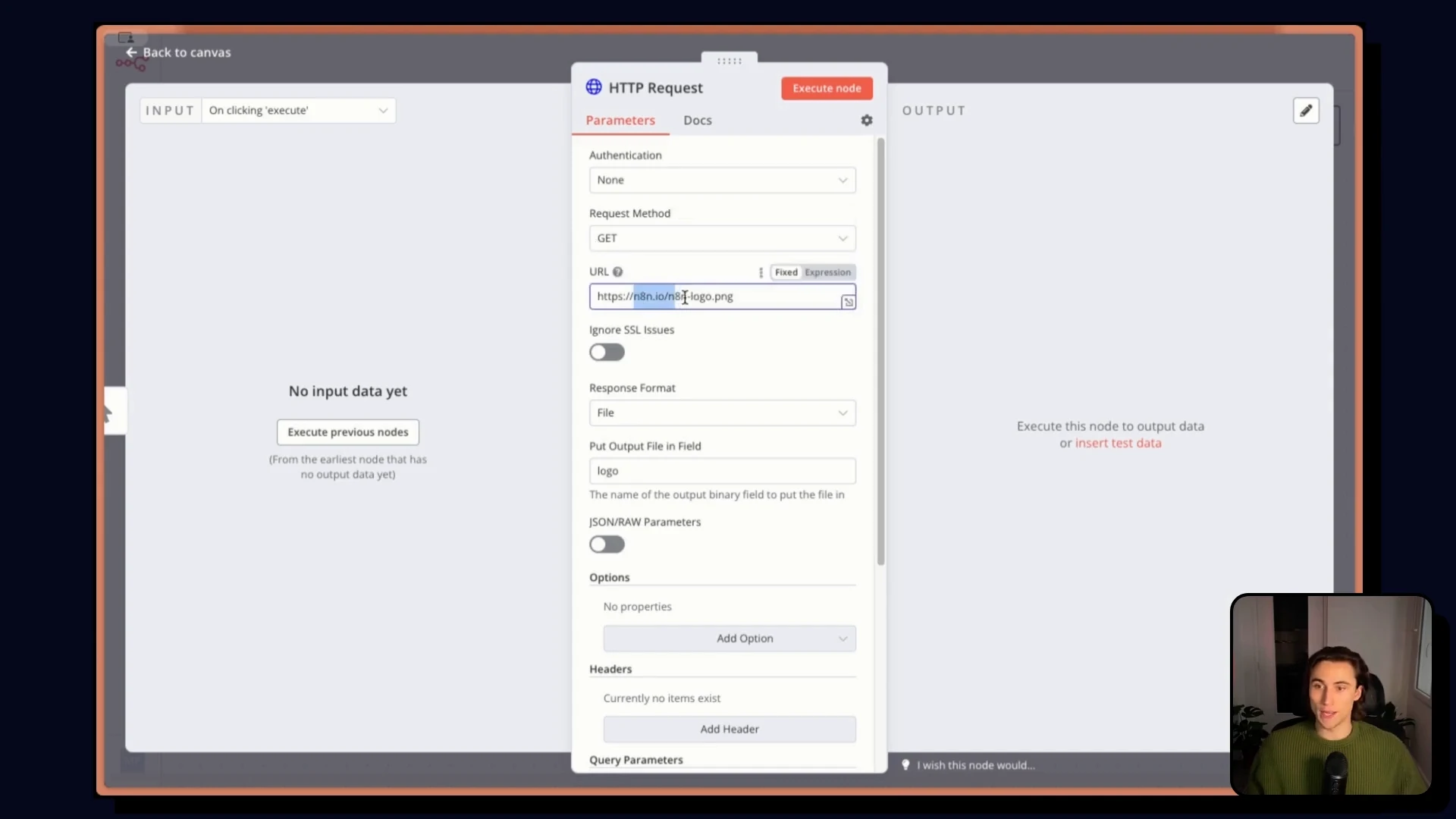The height and width of the screenshot is (819, 1456).
Task: Click the 'No input data yet' text
Action: point(348,391)
